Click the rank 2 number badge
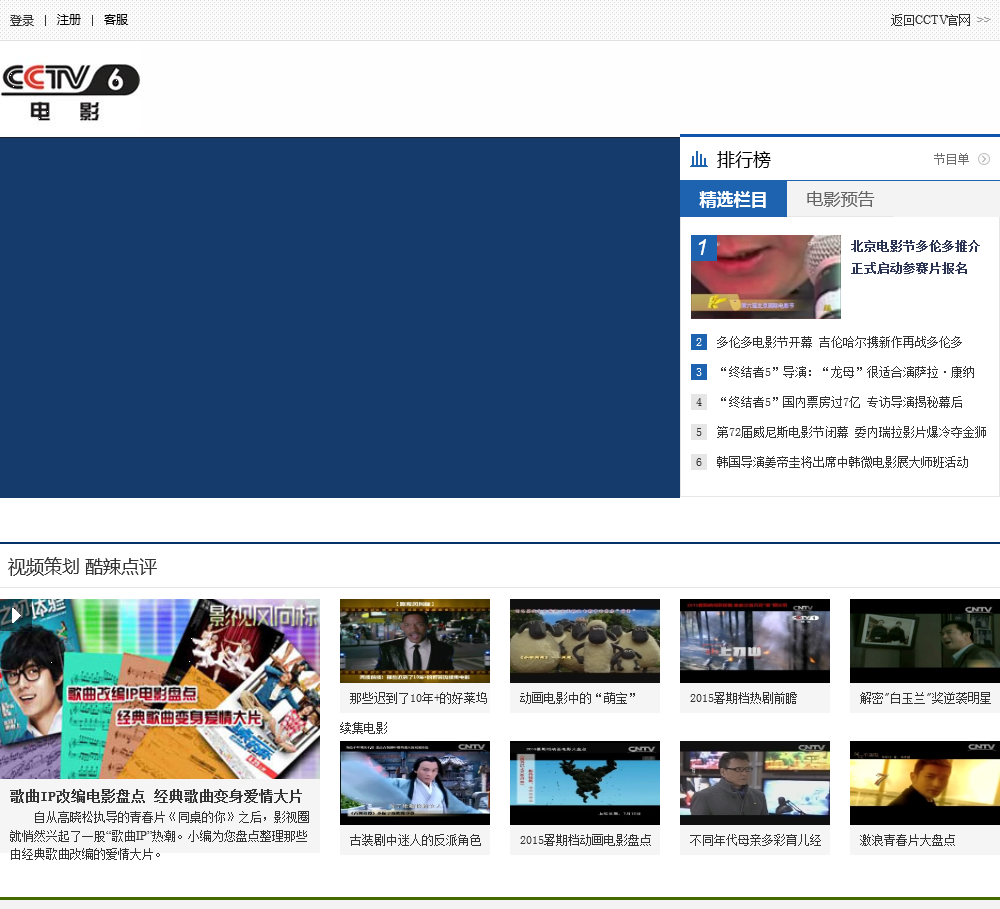Viewport: 1000px width, 909px height. click(x=699, y=342)
